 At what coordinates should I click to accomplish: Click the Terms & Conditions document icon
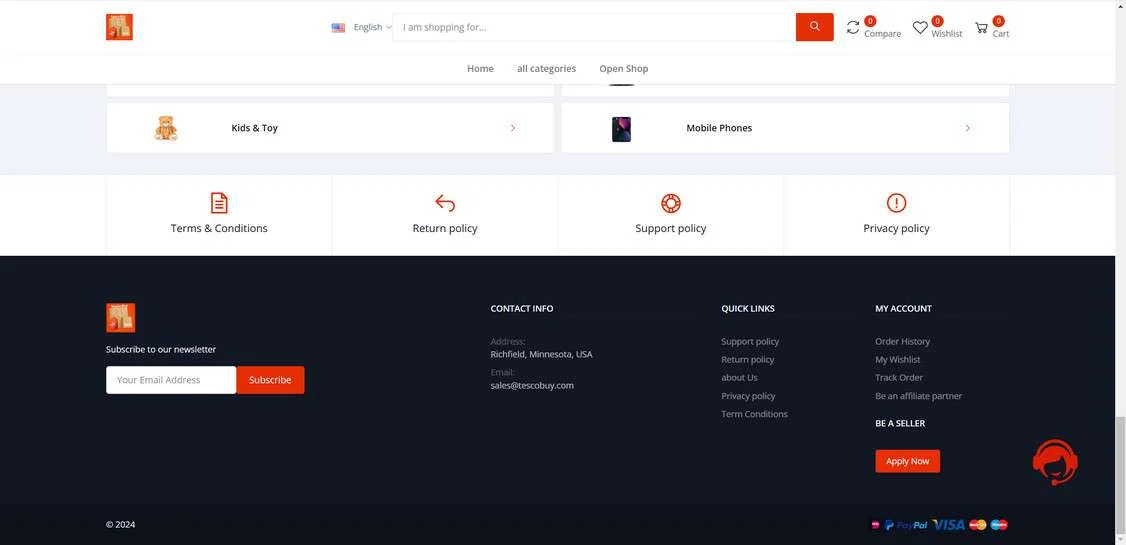(x=219, y=202)
